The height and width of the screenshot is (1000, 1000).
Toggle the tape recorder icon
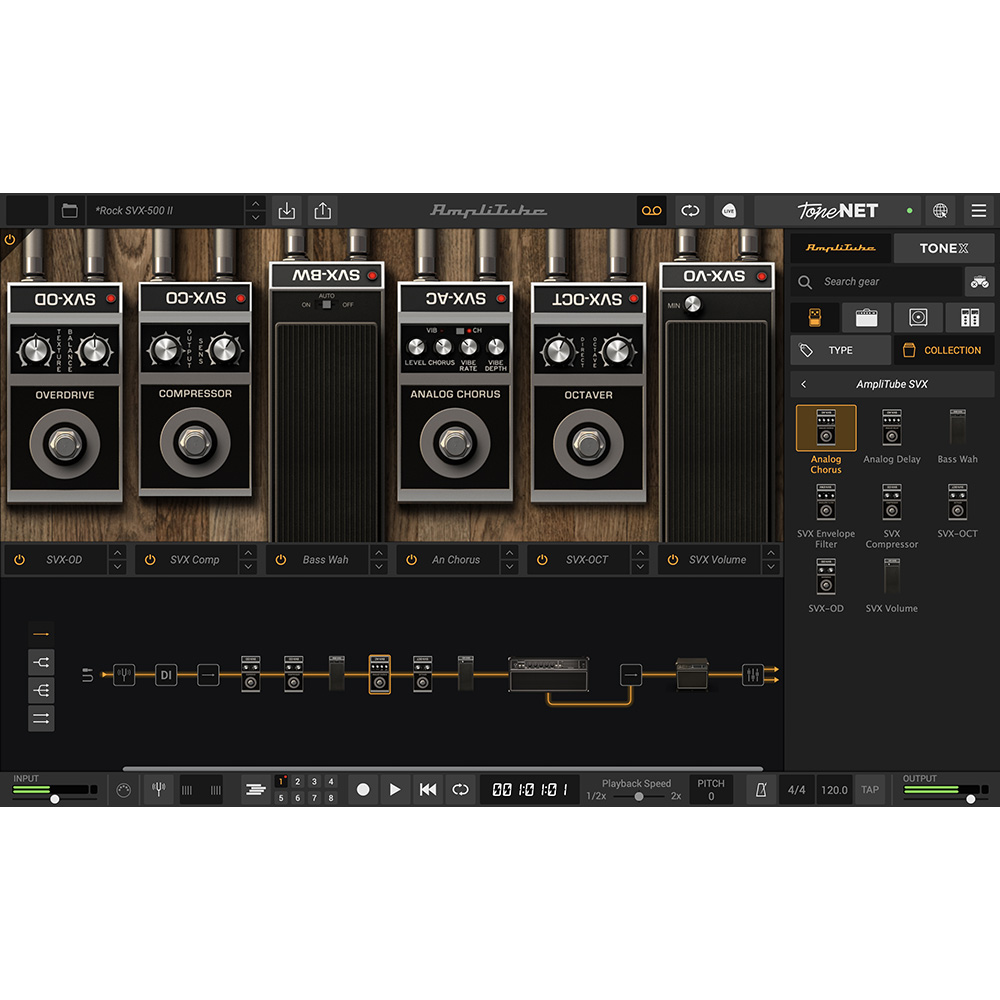(651, 210)
